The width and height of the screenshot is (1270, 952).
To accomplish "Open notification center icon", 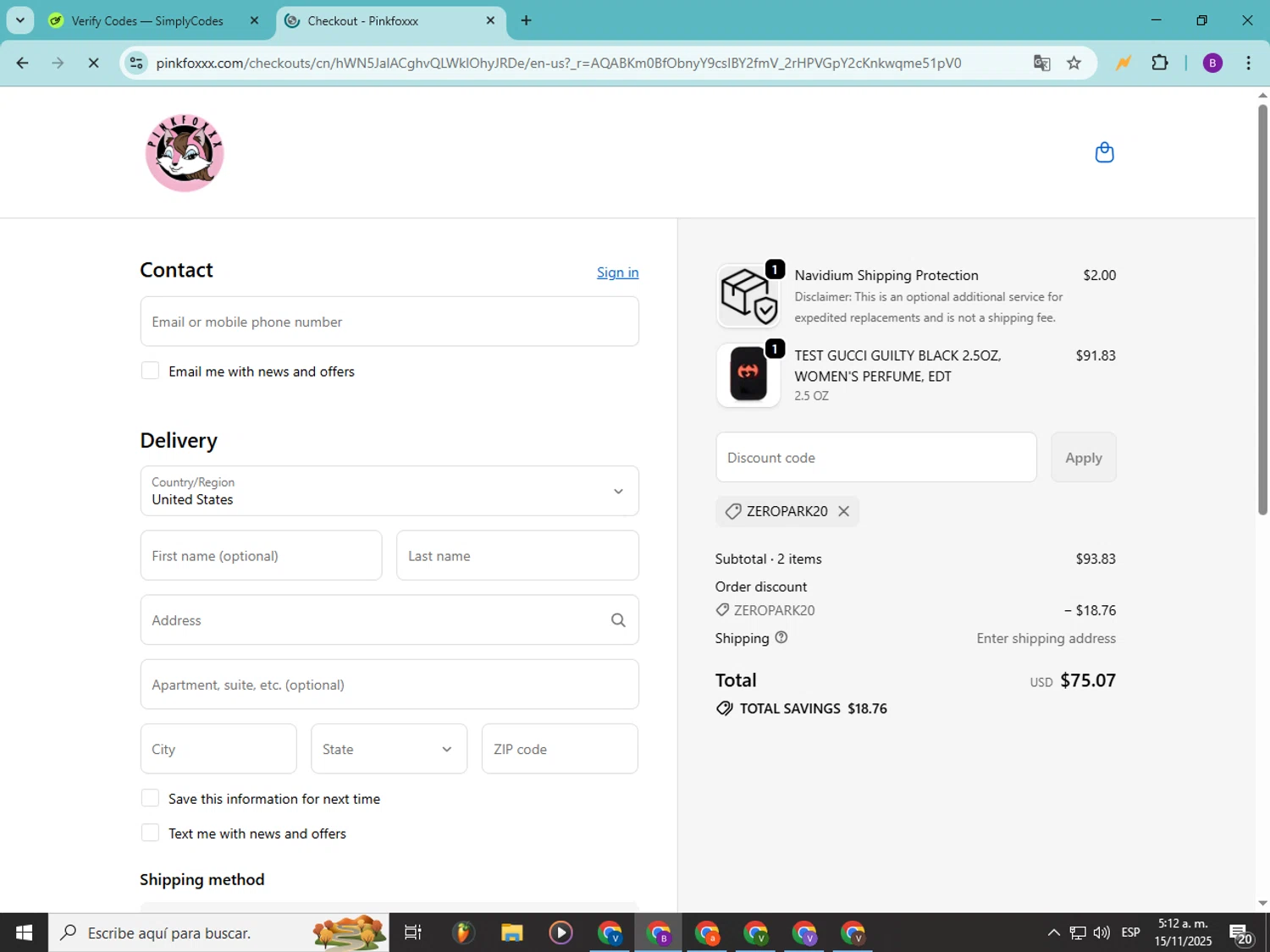I will coord(1241,933).
